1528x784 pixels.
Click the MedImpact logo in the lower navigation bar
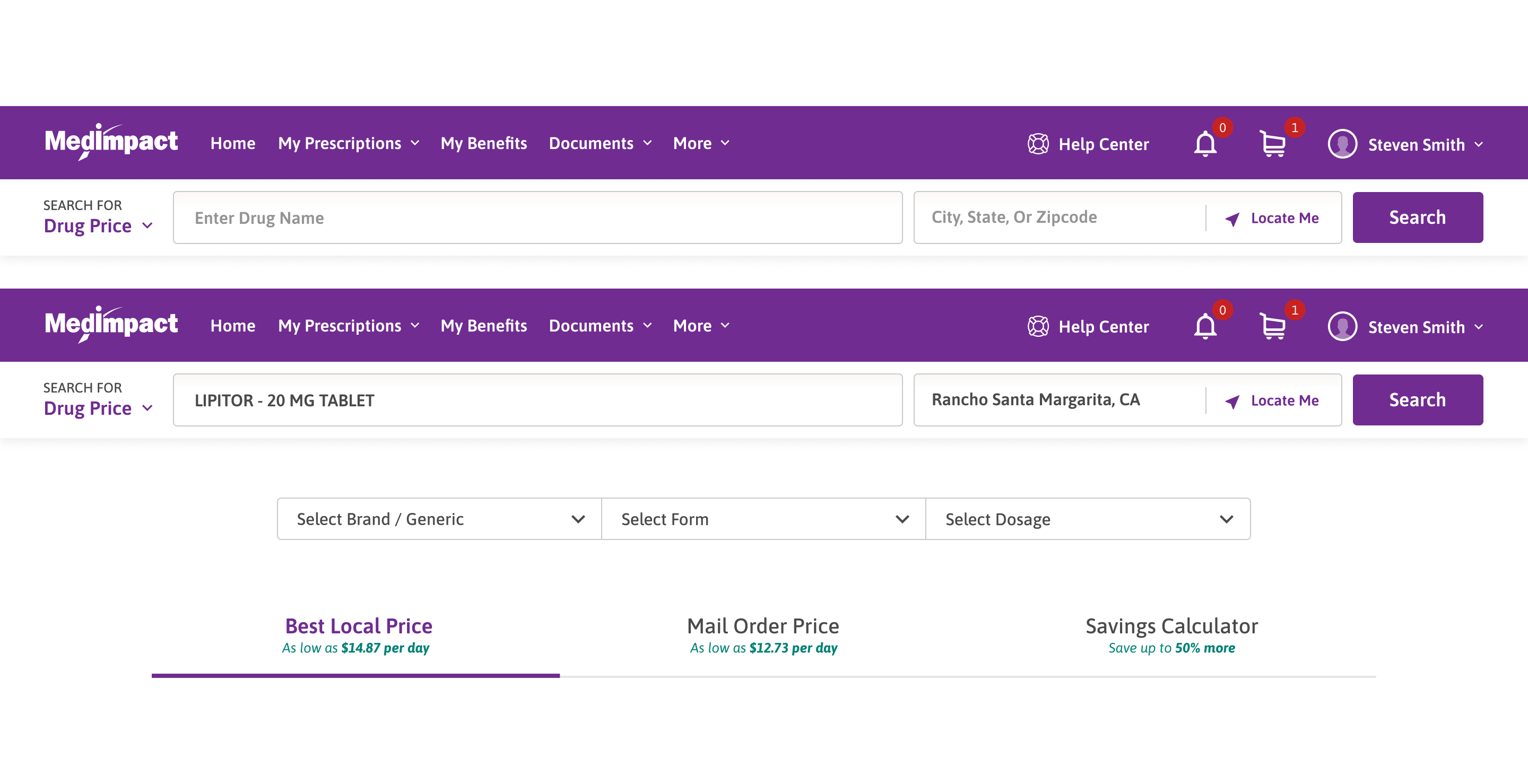click(x=111, y=325)
